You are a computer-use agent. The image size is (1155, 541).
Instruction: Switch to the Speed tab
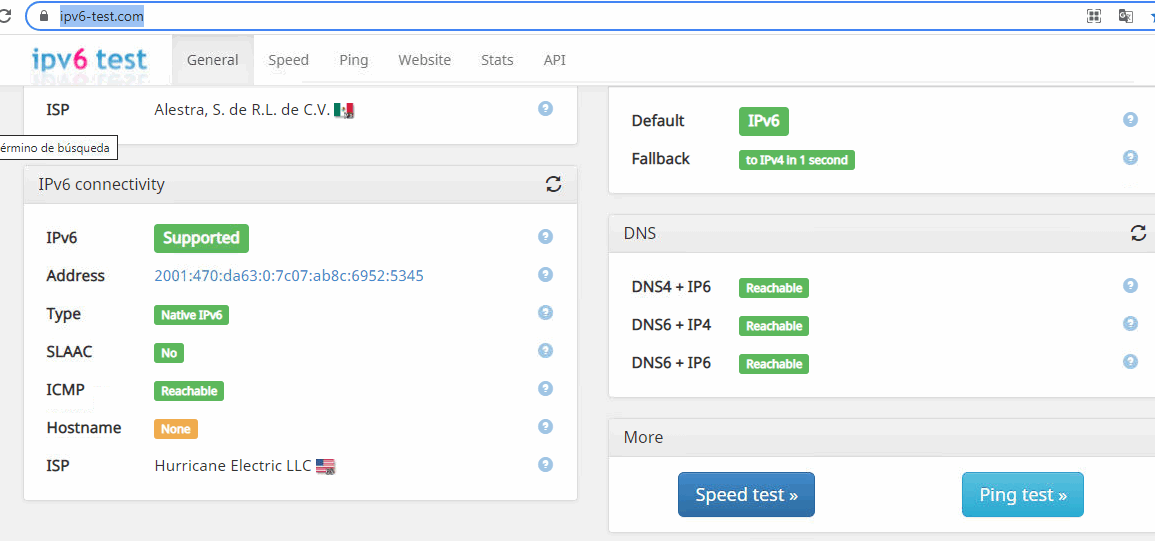(x=288, y=60)
